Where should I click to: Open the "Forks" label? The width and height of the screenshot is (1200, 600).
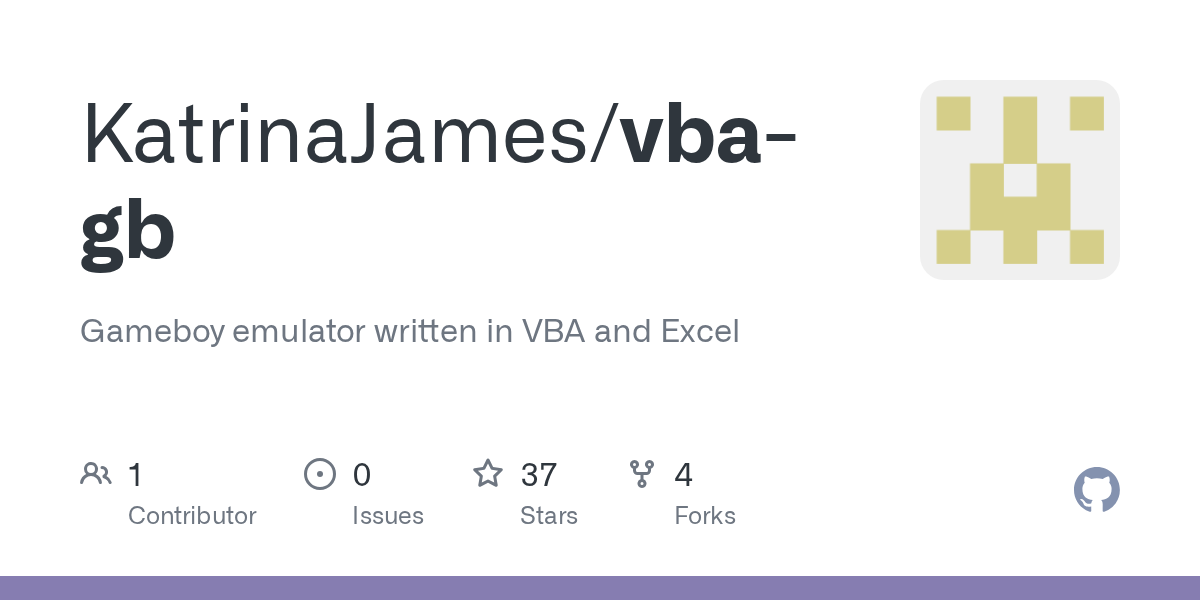704,516
